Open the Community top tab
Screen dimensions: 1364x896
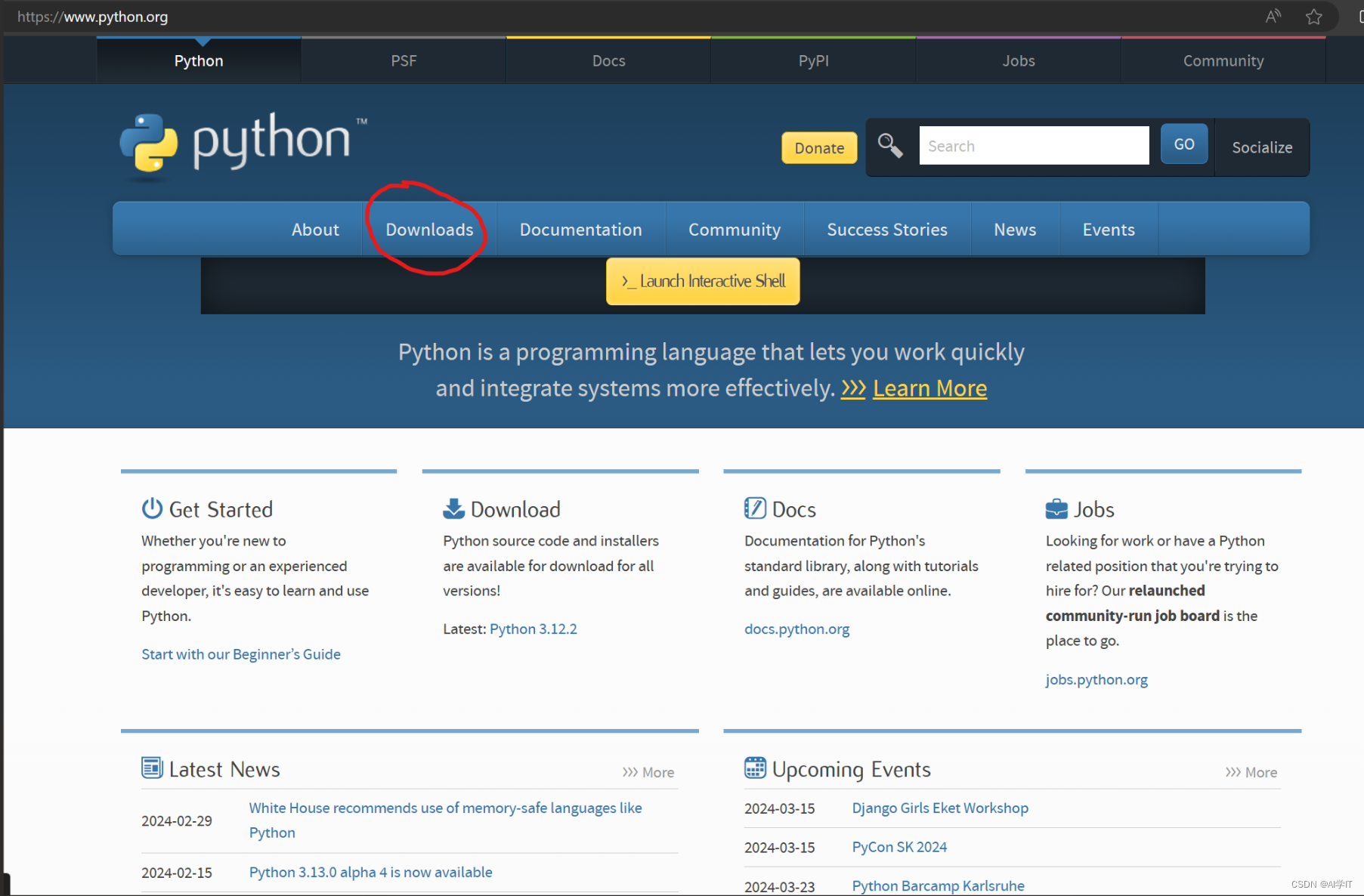1223,60
